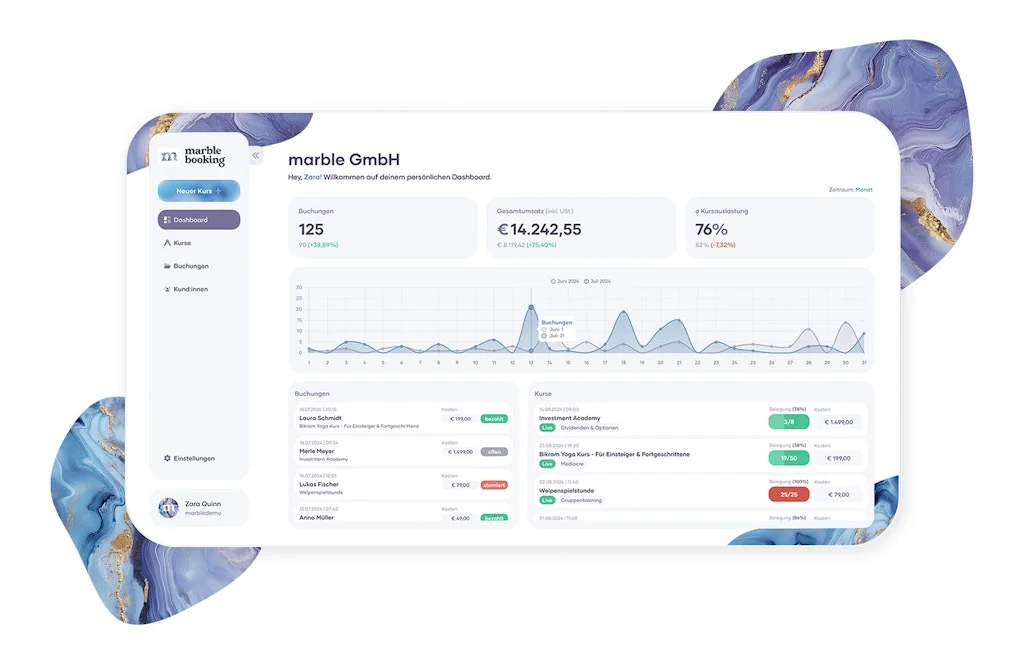Image resolution: width=1024 pixels, height=662 pixels.
Task: Collapse the sidebar with double-chevron icon
Action: [256, 155]
